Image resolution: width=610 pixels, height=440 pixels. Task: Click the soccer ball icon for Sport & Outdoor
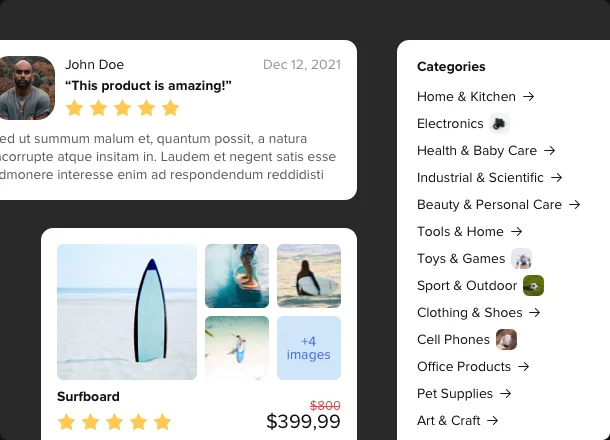coord(533,286)
